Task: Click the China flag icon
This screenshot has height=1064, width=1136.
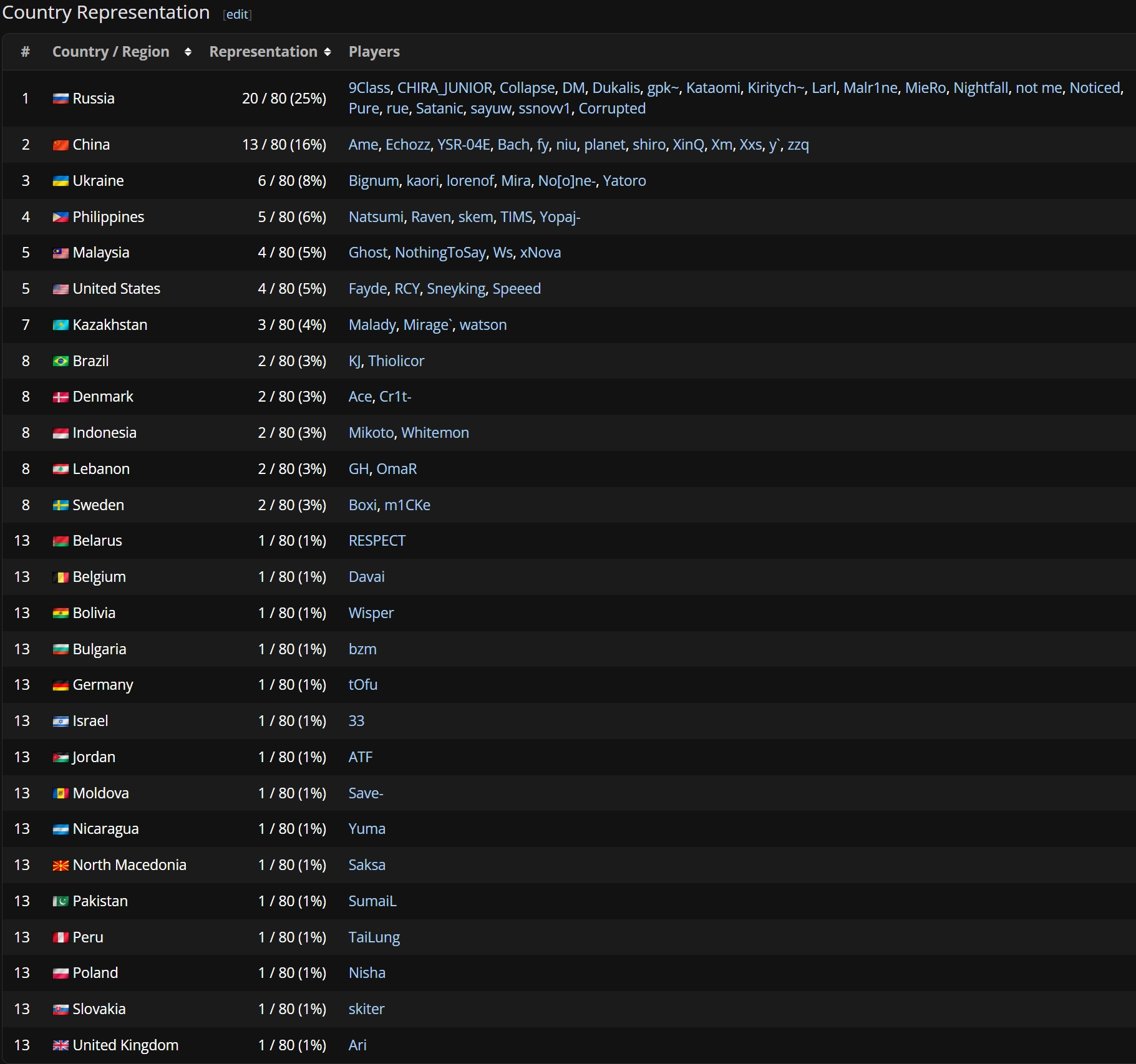Action: coord(61,145)
